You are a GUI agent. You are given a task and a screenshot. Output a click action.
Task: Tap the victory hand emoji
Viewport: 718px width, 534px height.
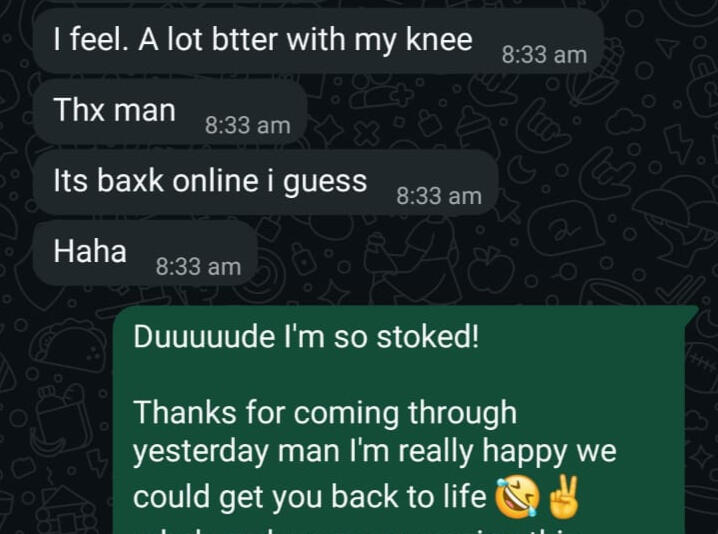[564, 496]
